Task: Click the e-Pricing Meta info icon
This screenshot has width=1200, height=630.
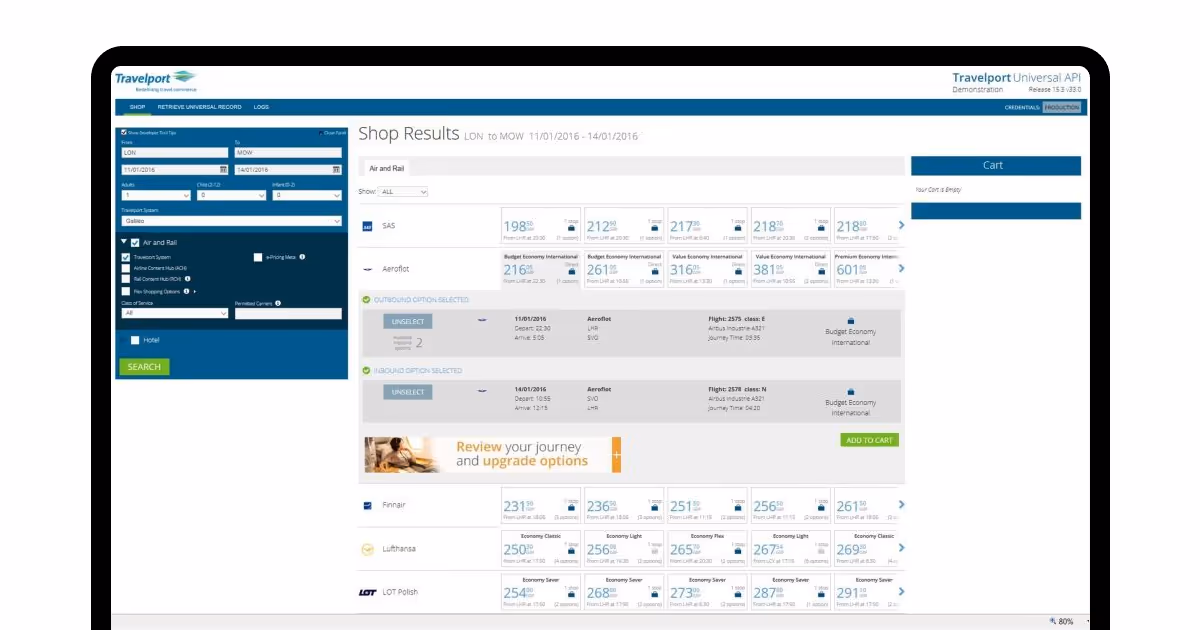Action: coord(302,257)
